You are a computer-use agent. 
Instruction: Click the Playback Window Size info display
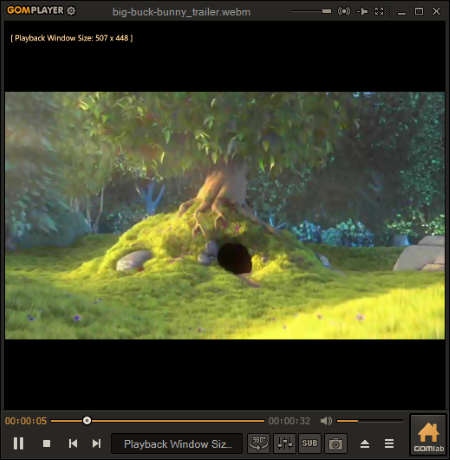[x=177, y=444]
